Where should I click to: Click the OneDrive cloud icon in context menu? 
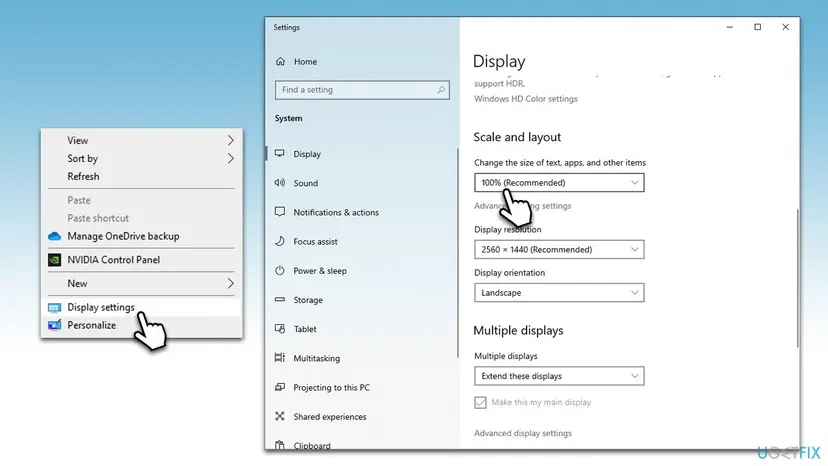[54, 236]
